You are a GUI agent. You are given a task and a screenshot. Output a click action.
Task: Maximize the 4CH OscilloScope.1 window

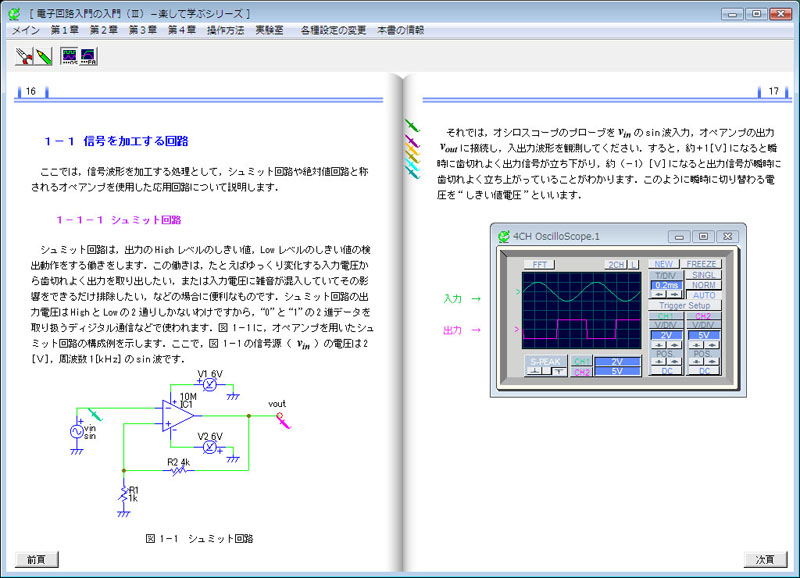pyautogui.click(x=703, y=236)
